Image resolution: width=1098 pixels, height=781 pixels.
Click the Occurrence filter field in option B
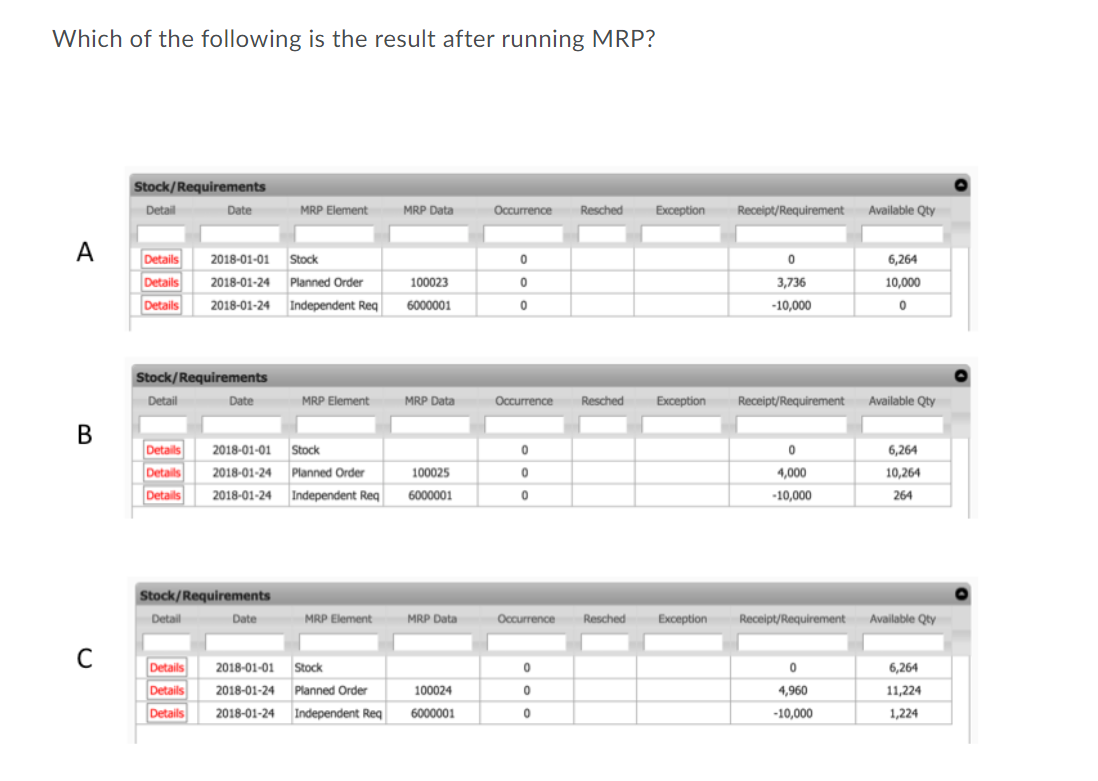pyautogui.click(x=523, y=423)
